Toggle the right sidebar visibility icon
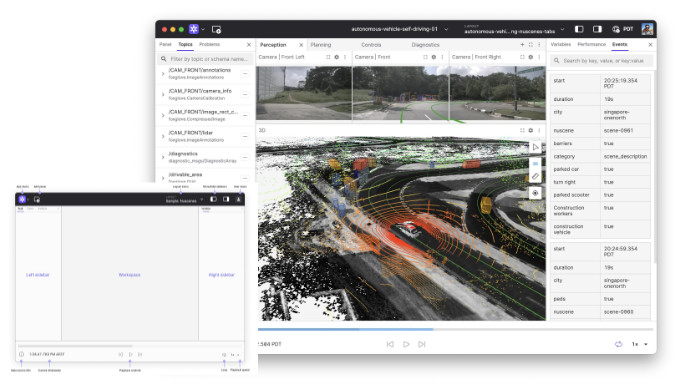This screenshot has width=678, height=381. coord(597,29)
